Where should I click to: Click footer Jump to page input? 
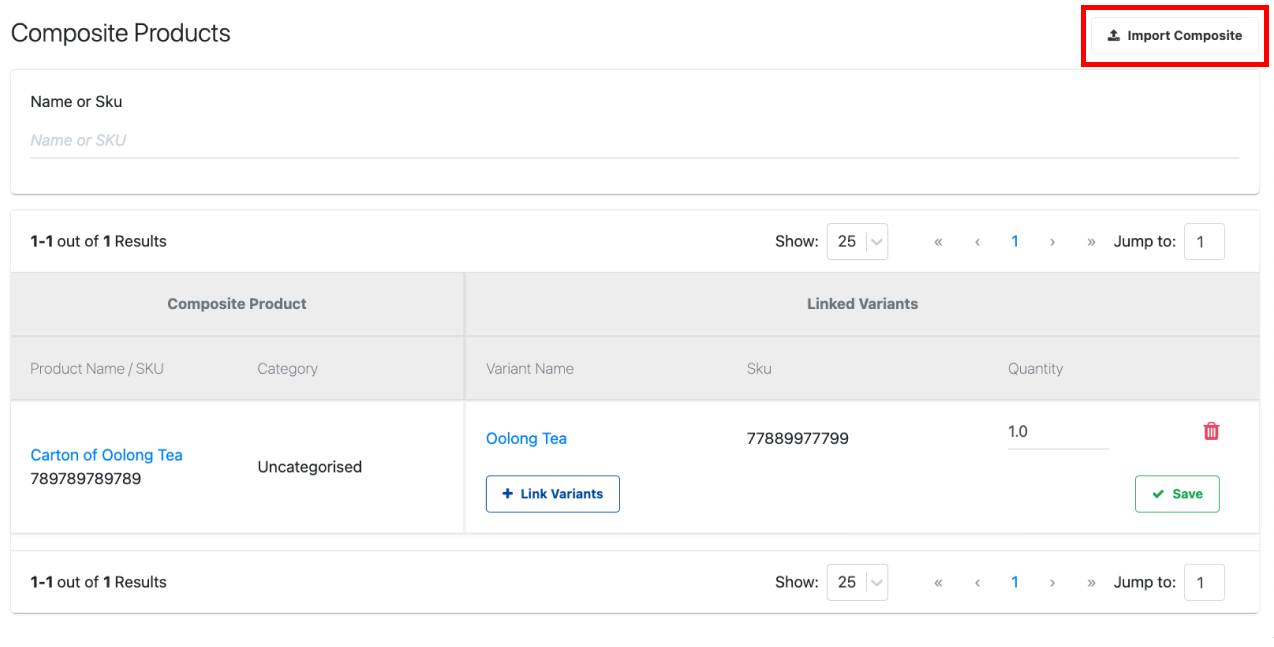click(x=1204, y=582)
